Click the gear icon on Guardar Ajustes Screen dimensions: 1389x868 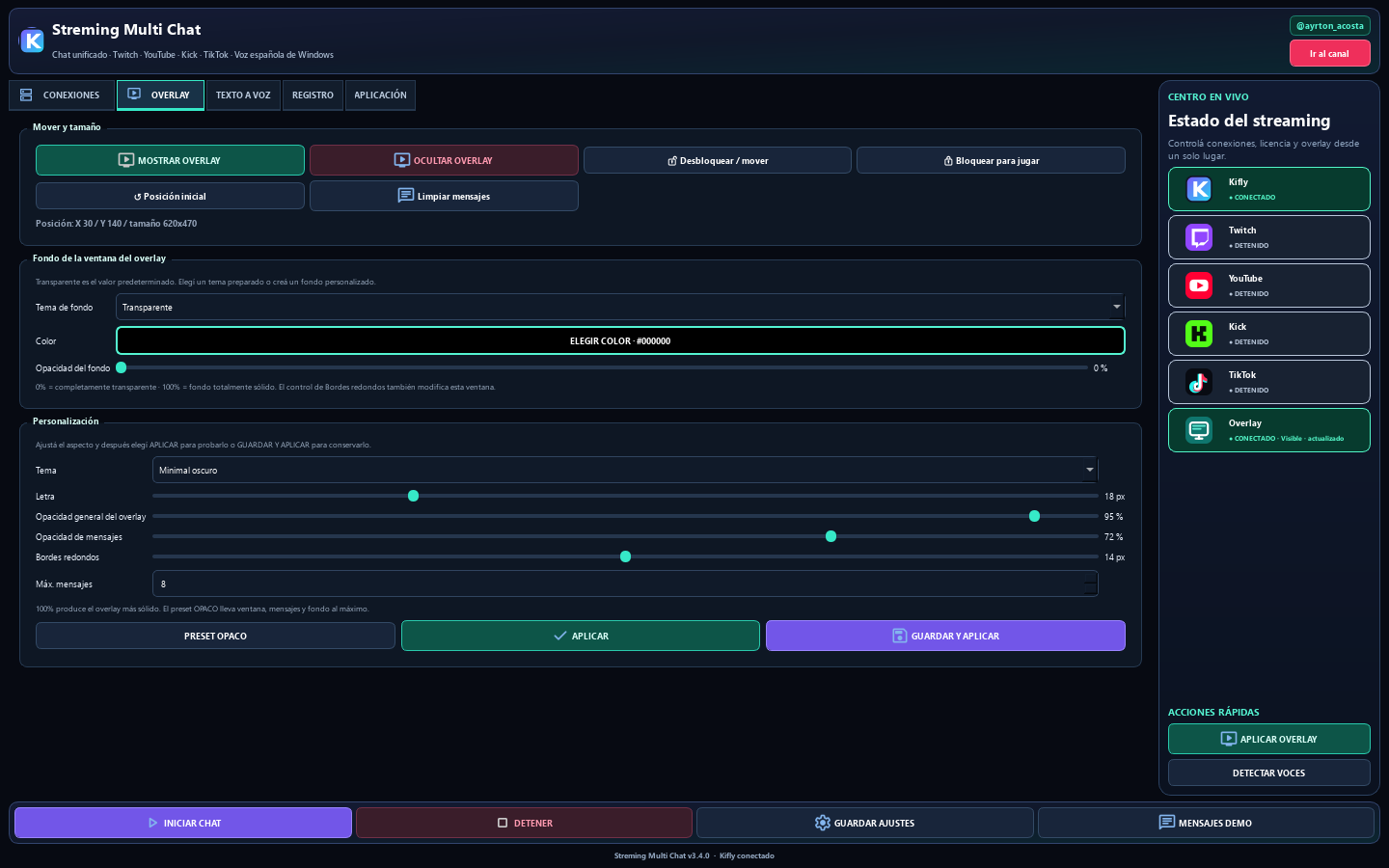pos(822,823)
